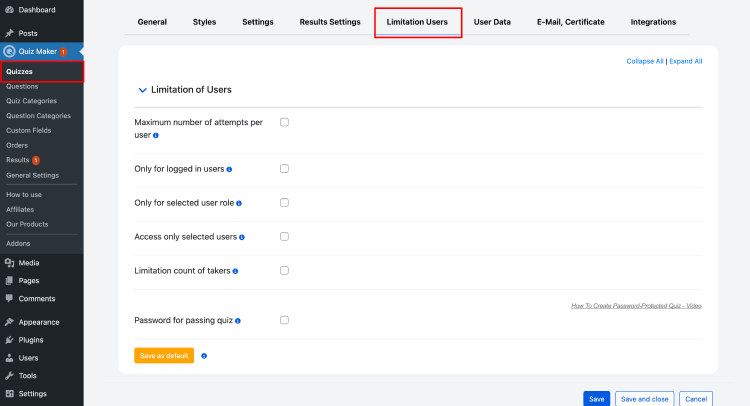Switch to E-Mail, Certificate tab
This screenshot has height=406, width=750.
point(571,22)
